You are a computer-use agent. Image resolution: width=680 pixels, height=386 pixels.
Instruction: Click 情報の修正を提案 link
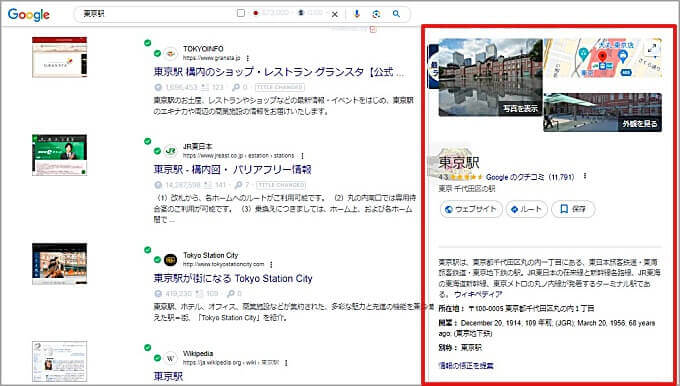click(466, 366)
